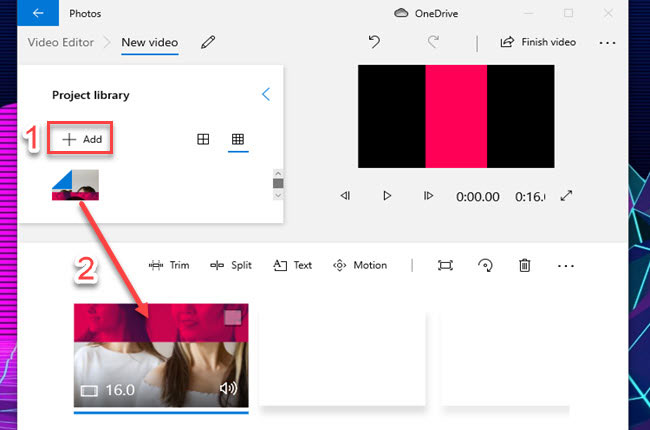The image size is (650, 430).
Task: Collapse the Project library panel
Action: pos(266,95)
